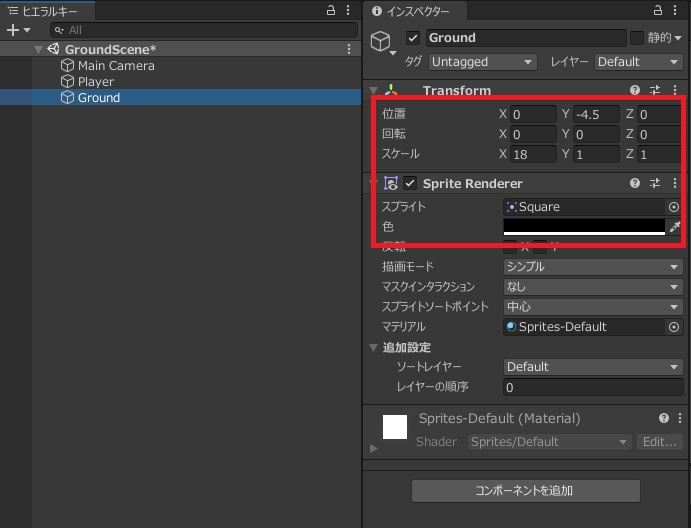Viewport: 691px width, 528px height.
Task: Open Sprites-Default material options menu
Action: [680, 418]
